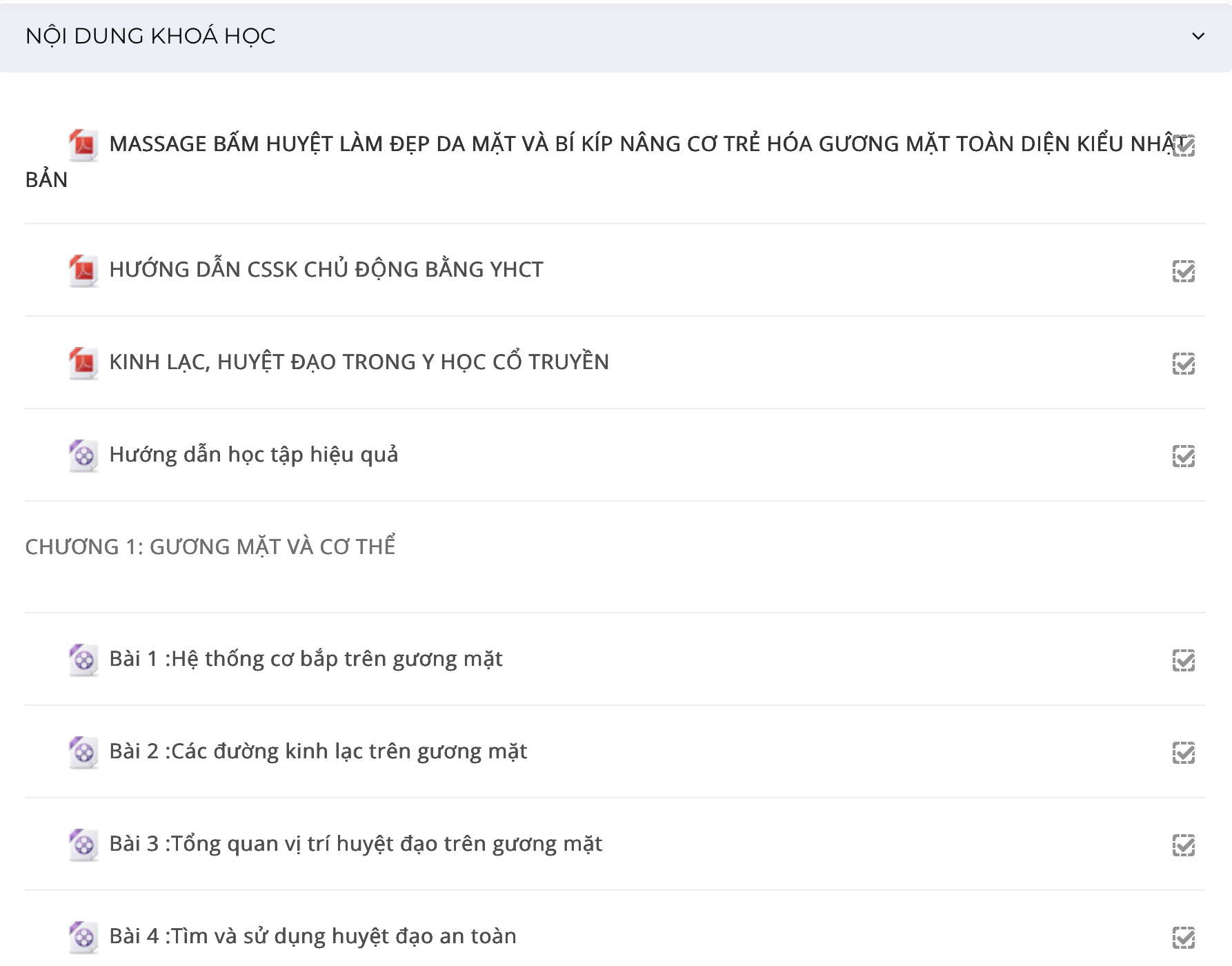
Task: Click video icon beside Bài 3 lesson
Action: [x=83, y=845]
